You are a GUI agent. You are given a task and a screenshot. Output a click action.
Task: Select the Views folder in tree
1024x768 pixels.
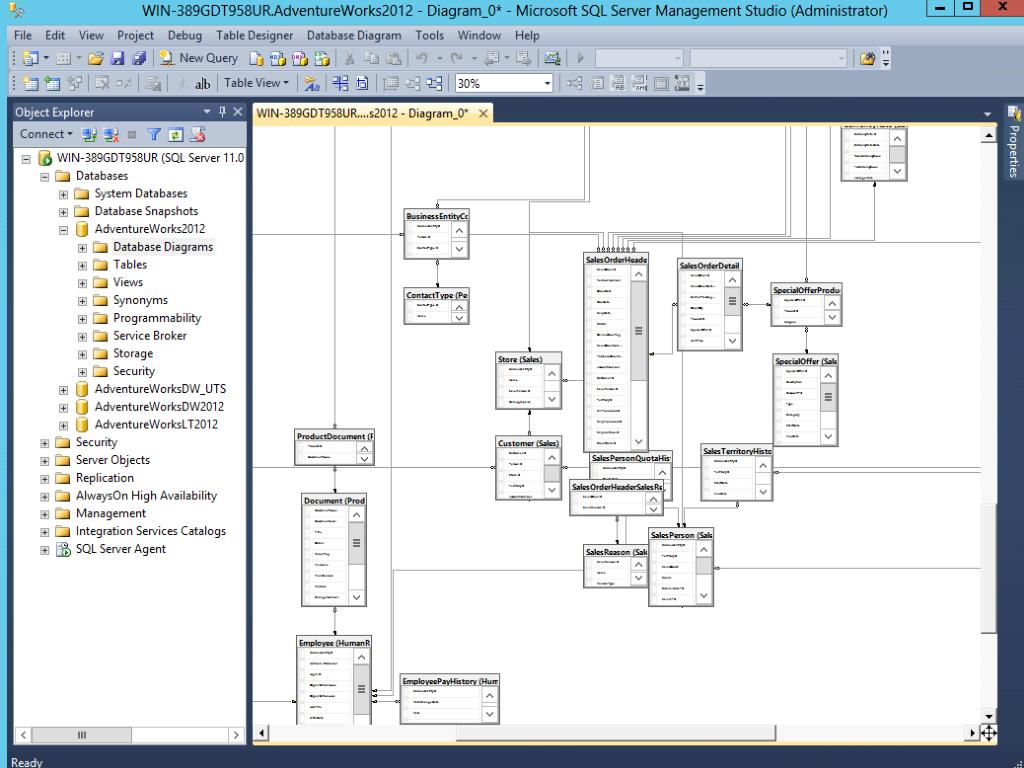point(128,282)
